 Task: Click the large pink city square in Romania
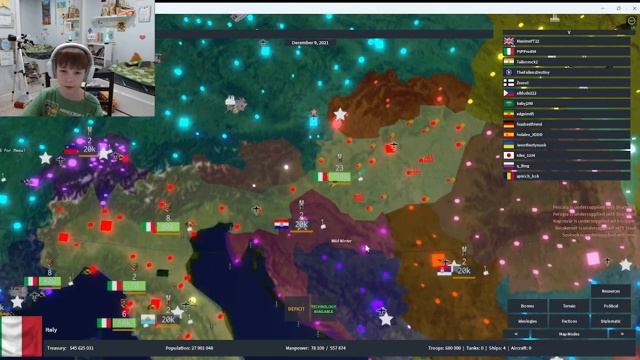pos(593,258)
